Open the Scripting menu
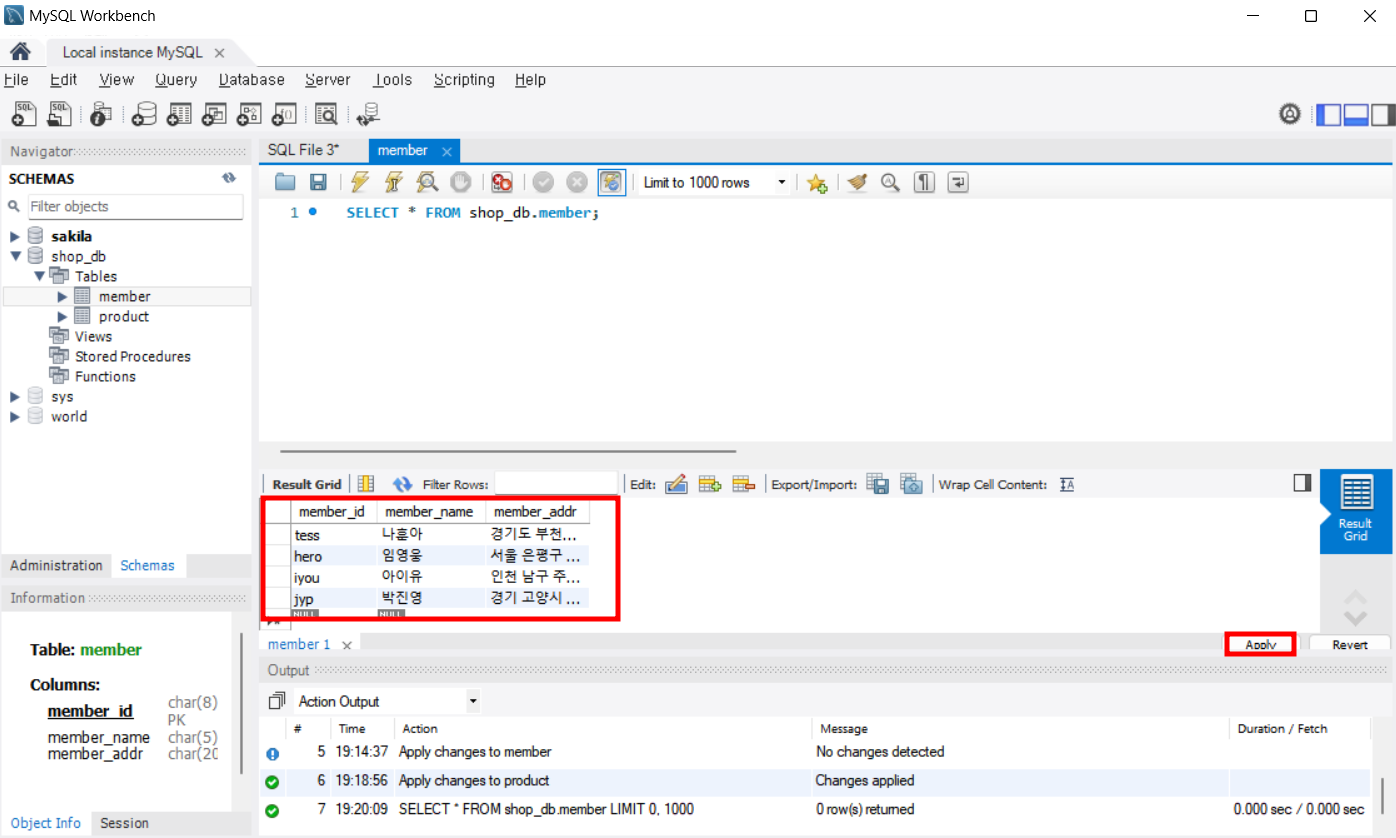Image resolution: width=1396 pixels, height=838 pixels. (x=464, y=80)
